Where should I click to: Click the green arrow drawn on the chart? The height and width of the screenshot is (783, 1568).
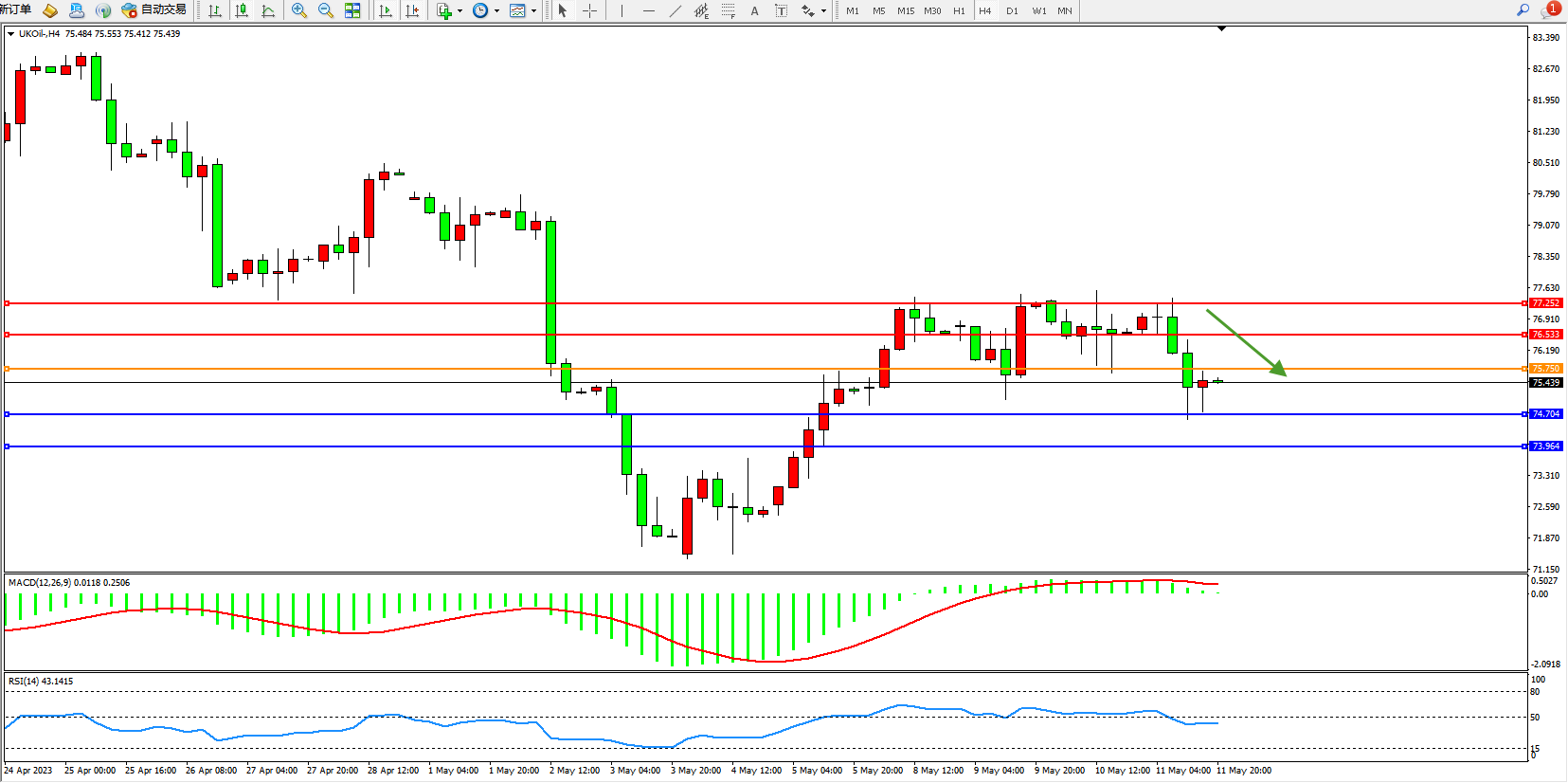1246,342
